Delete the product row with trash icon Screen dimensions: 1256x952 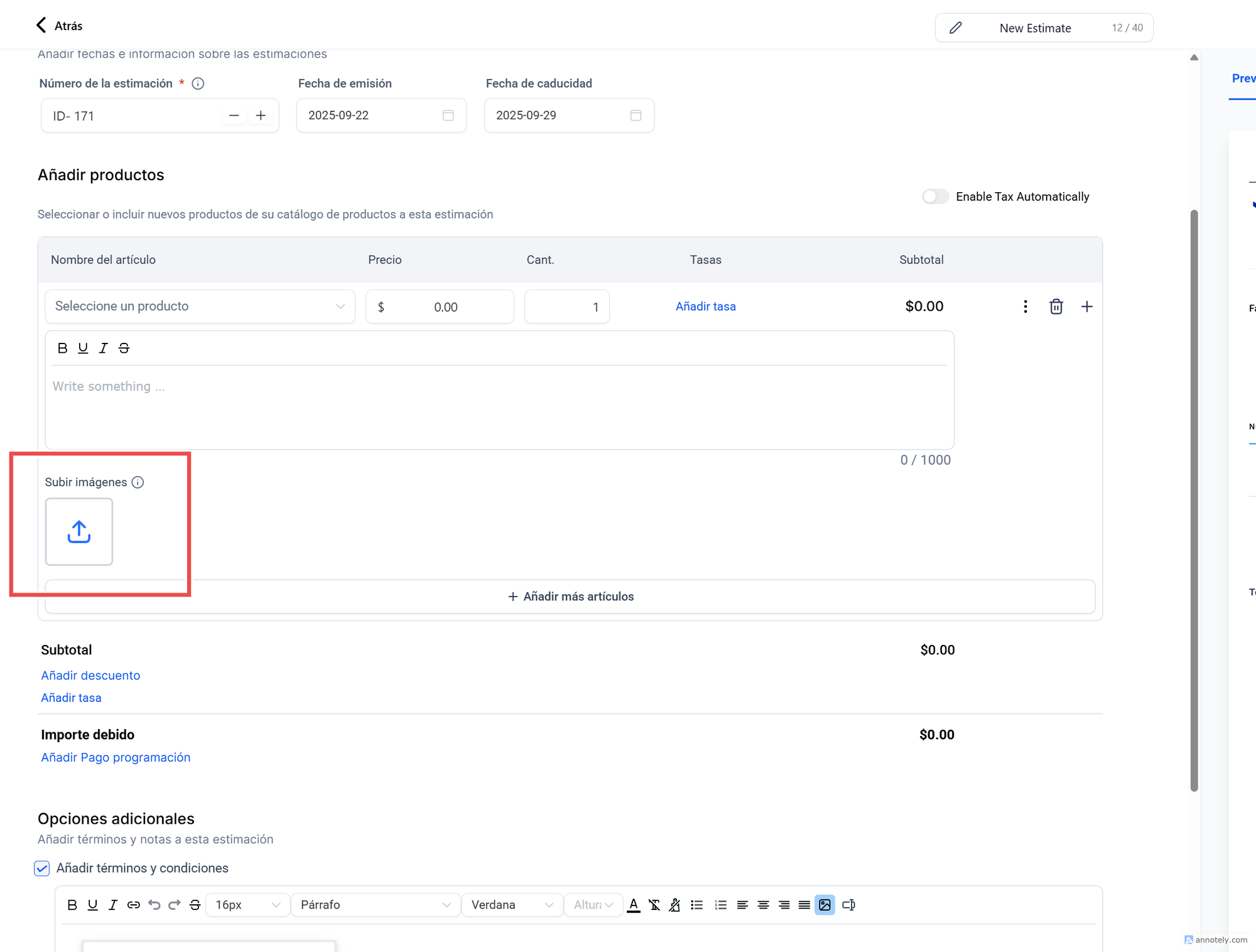1056,306
